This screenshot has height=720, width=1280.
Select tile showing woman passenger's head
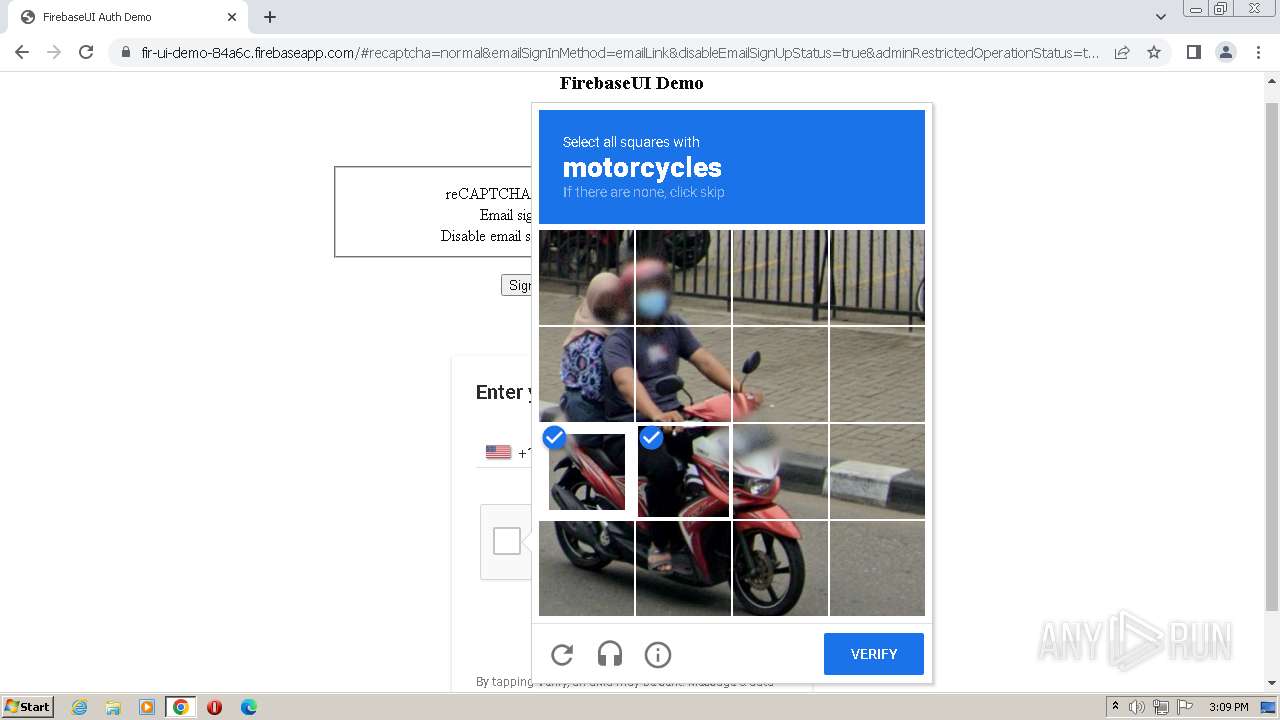pos(586,277)
